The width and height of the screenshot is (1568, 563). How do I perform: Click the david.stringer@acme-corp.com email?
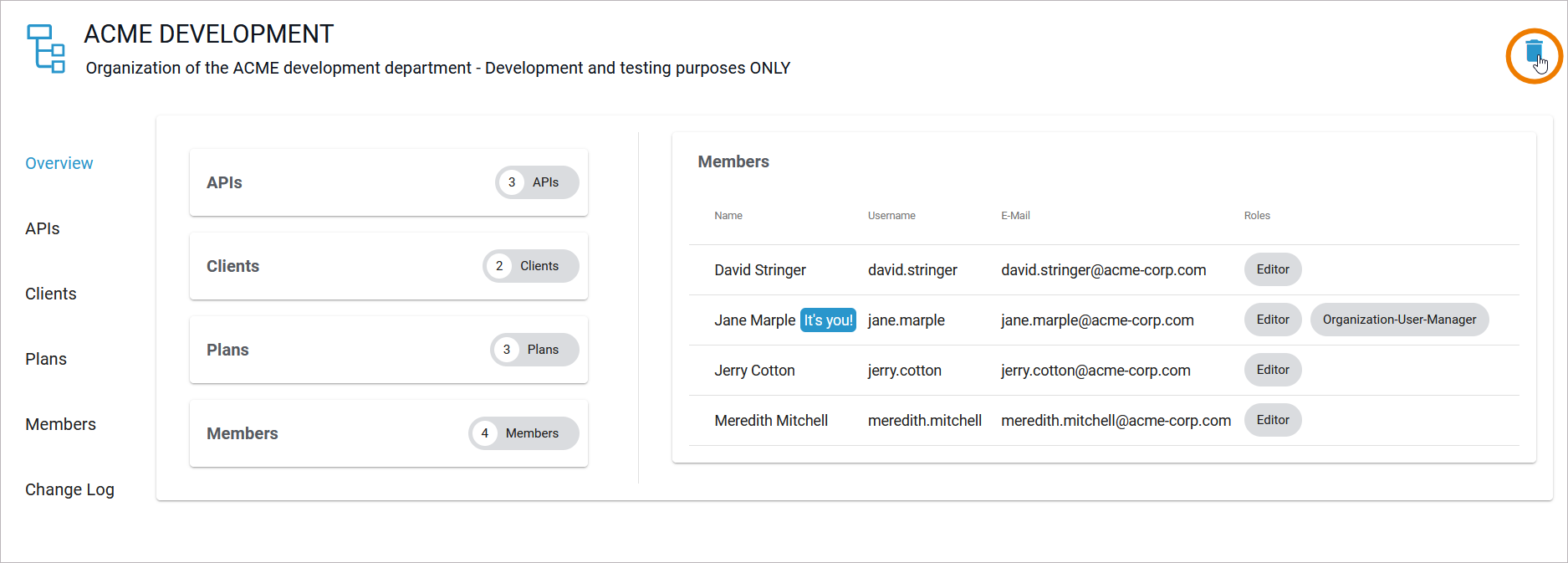tap(1103, 270)
